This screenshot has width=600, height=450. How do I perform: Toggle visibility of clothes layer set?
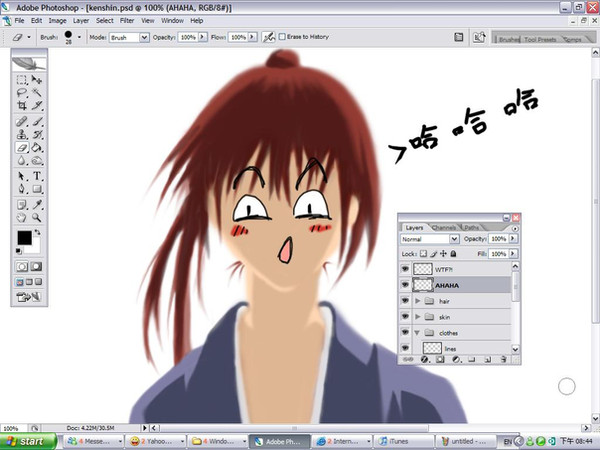tap(405, 333)
